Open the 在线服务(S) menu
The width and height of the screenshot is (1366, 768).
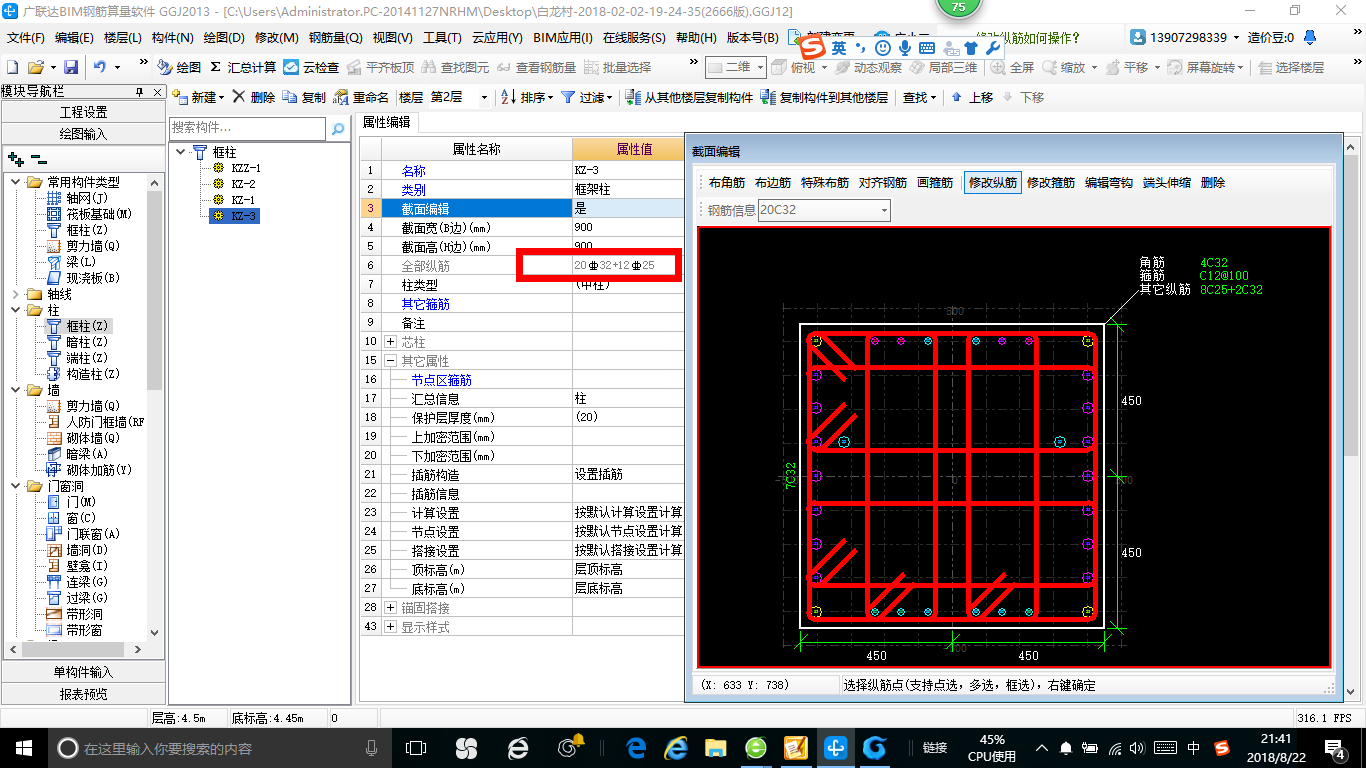click(634, 38)
